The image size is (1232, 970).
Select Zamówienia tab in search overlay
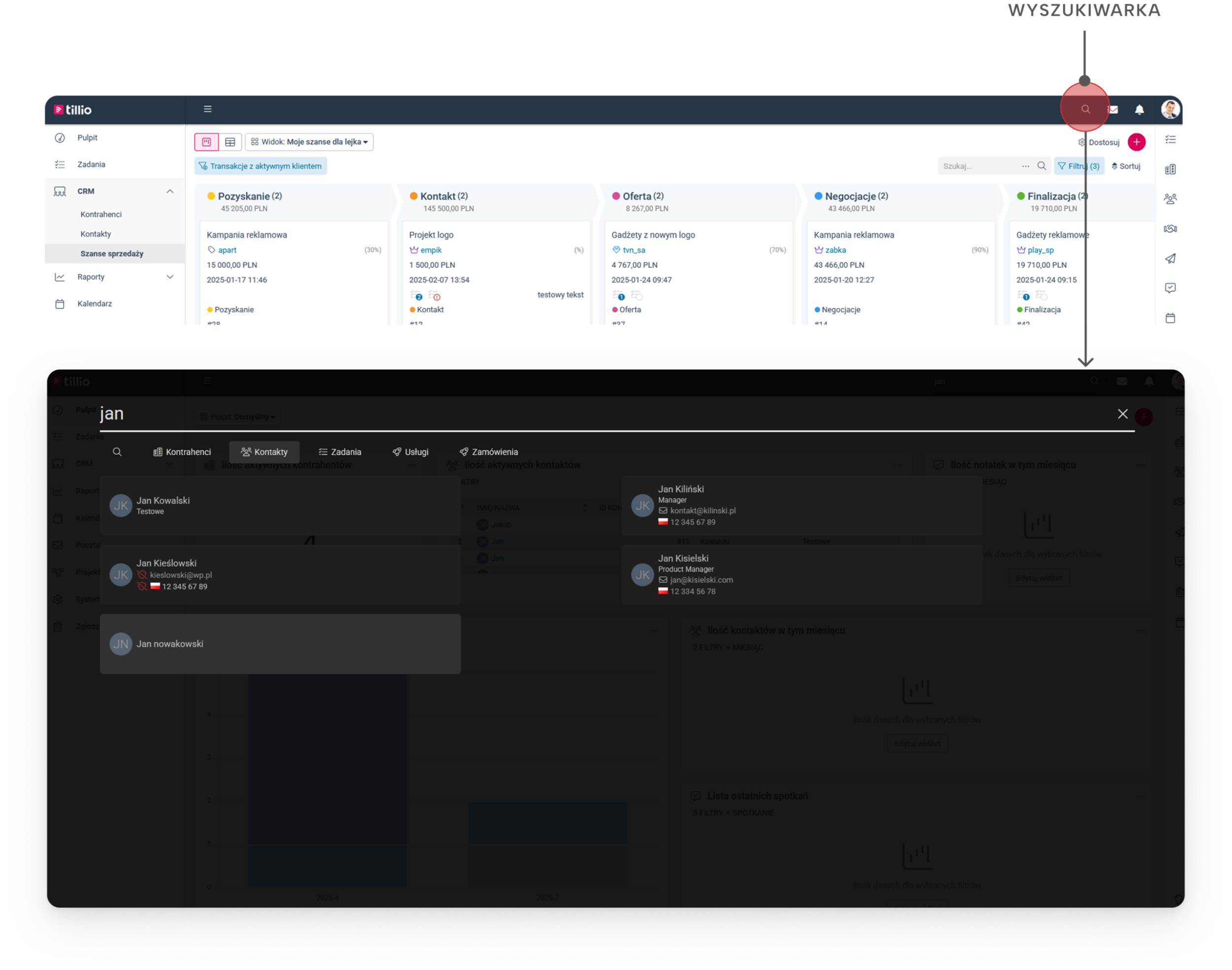[488, 452]
